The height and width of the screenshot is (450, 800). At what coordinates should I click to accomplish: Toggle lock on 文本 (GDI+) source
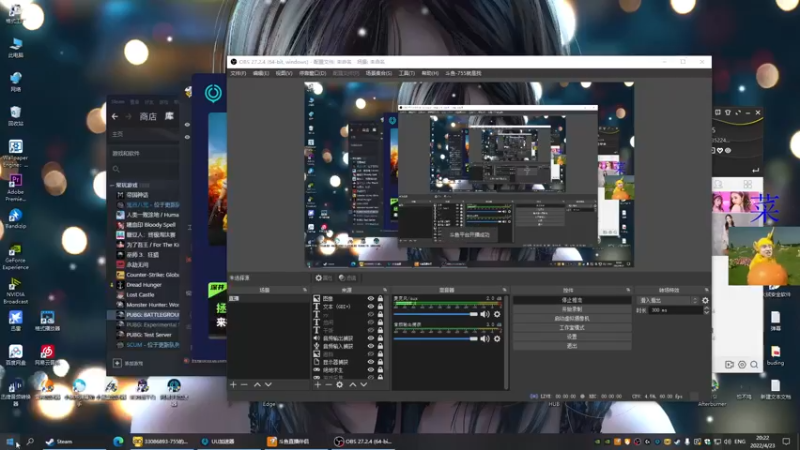click(380, 307)
